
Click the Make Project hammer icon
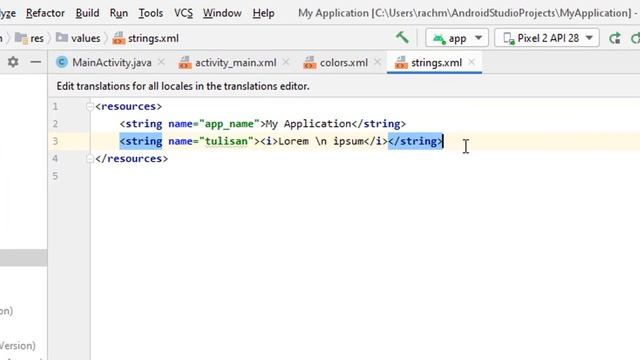pos(402,38)
